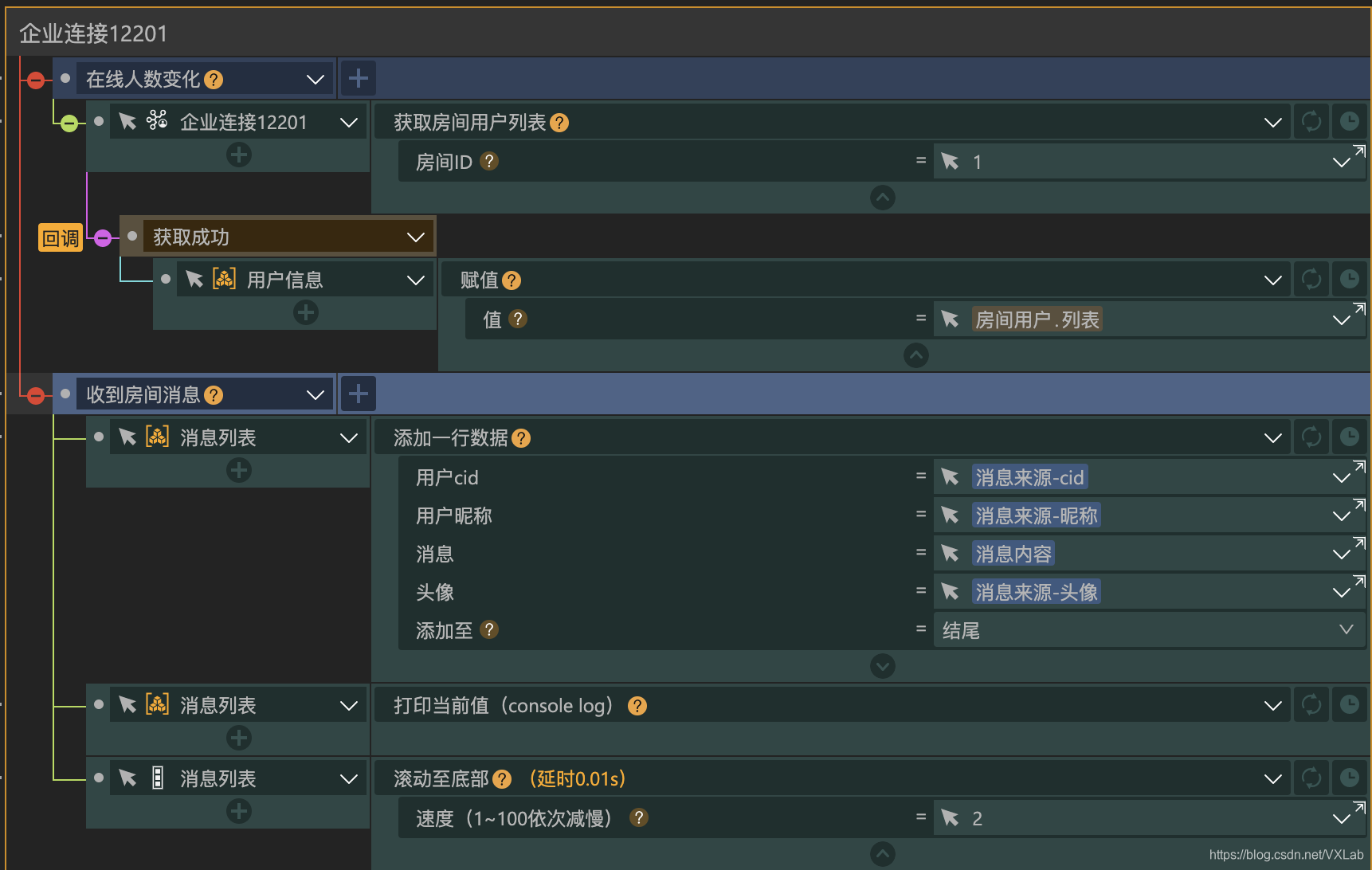Screen dimensions: 1372x870
Task: Toggle the dot before 获取成功
Action: [132, 236]
